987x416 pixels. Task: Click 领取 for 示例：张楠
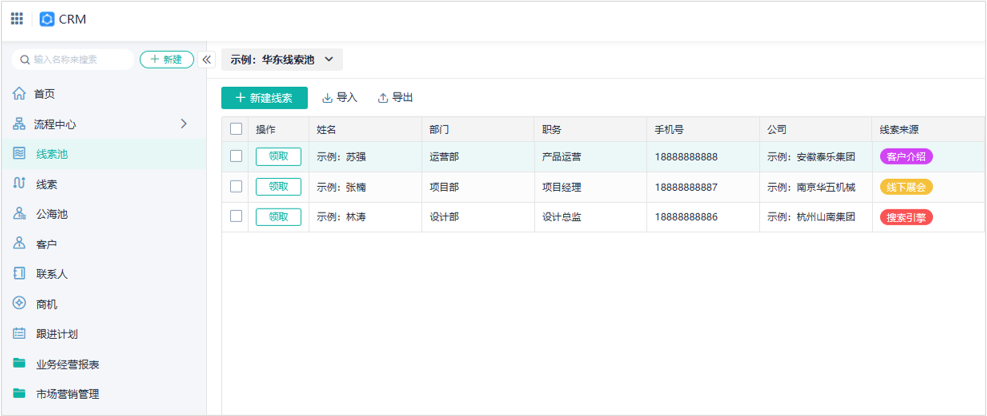(278, 187)
